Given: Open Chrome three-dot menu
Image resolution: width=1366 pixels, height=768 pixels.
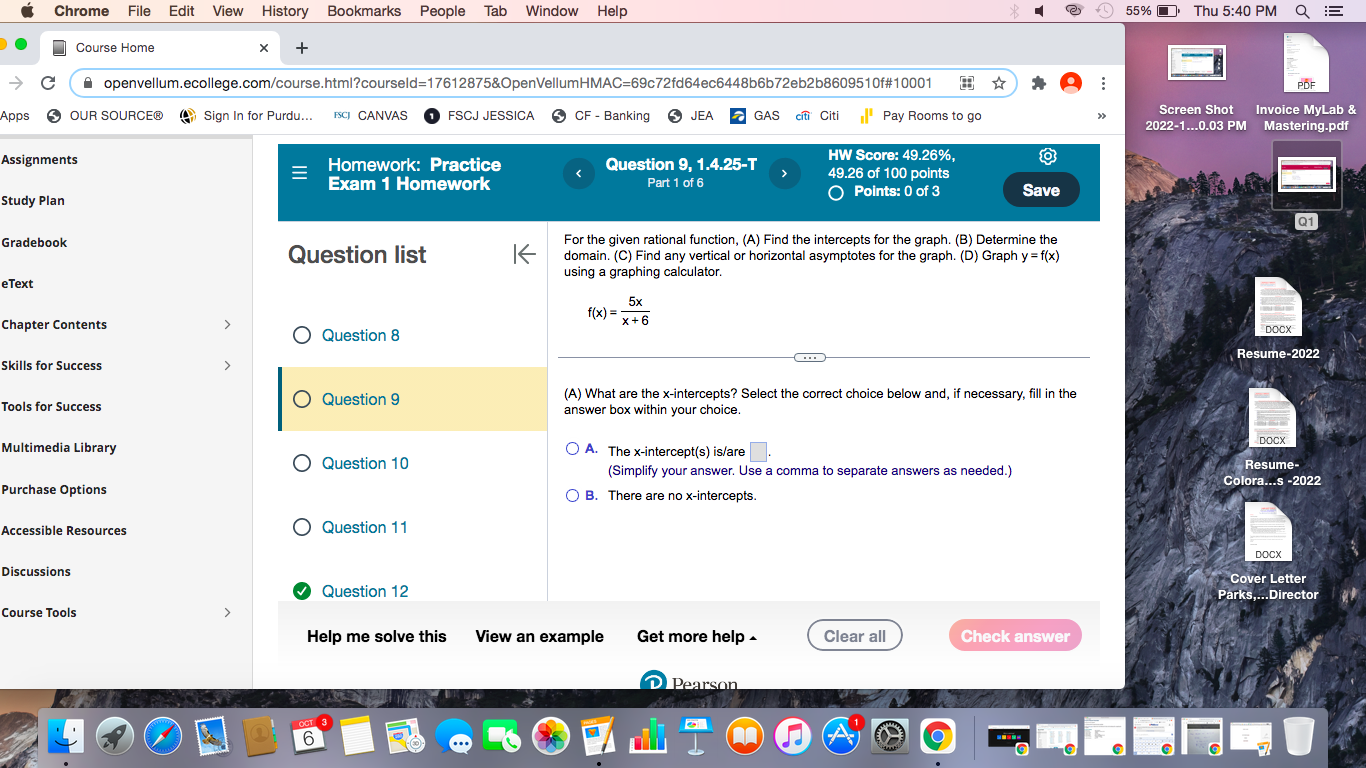Looking at the screenshot, I should (x=1103, y=83).
